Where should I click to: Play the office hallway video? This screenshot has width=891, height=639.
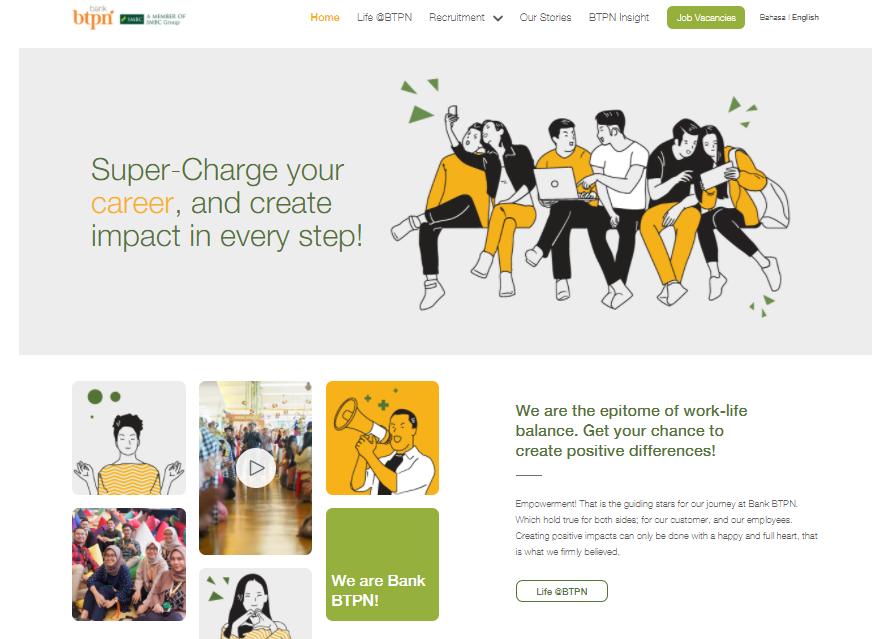pos(256,468)
